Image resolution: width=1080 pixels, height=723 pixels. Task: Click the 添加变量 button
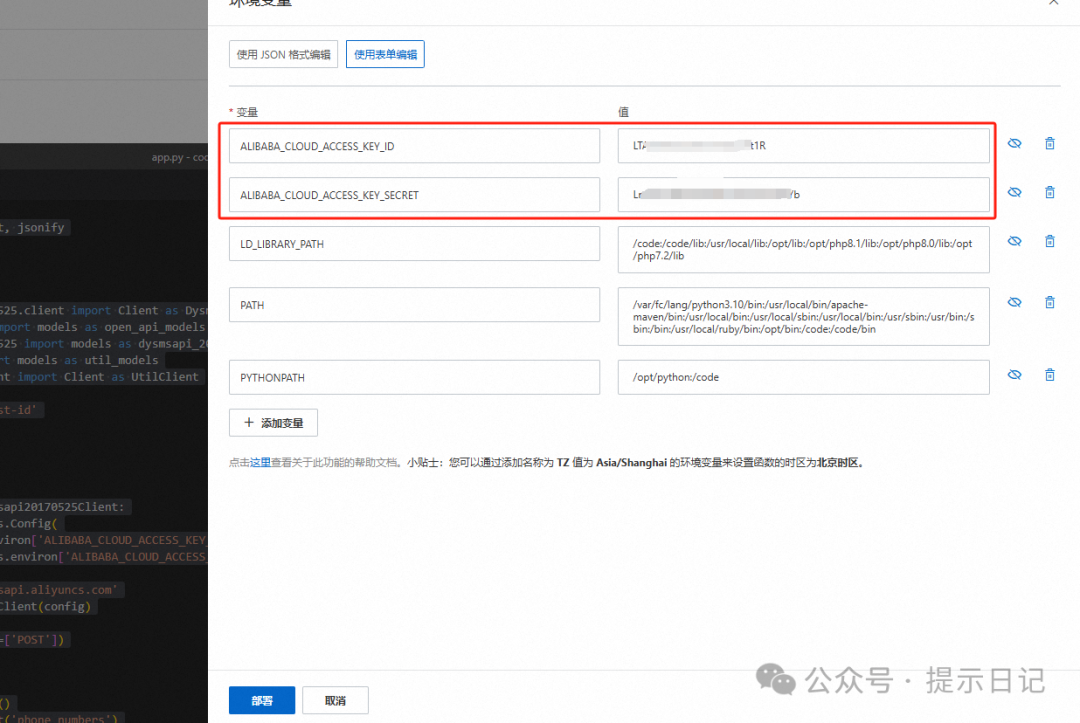pyautogui.click(x=273, y=423)
